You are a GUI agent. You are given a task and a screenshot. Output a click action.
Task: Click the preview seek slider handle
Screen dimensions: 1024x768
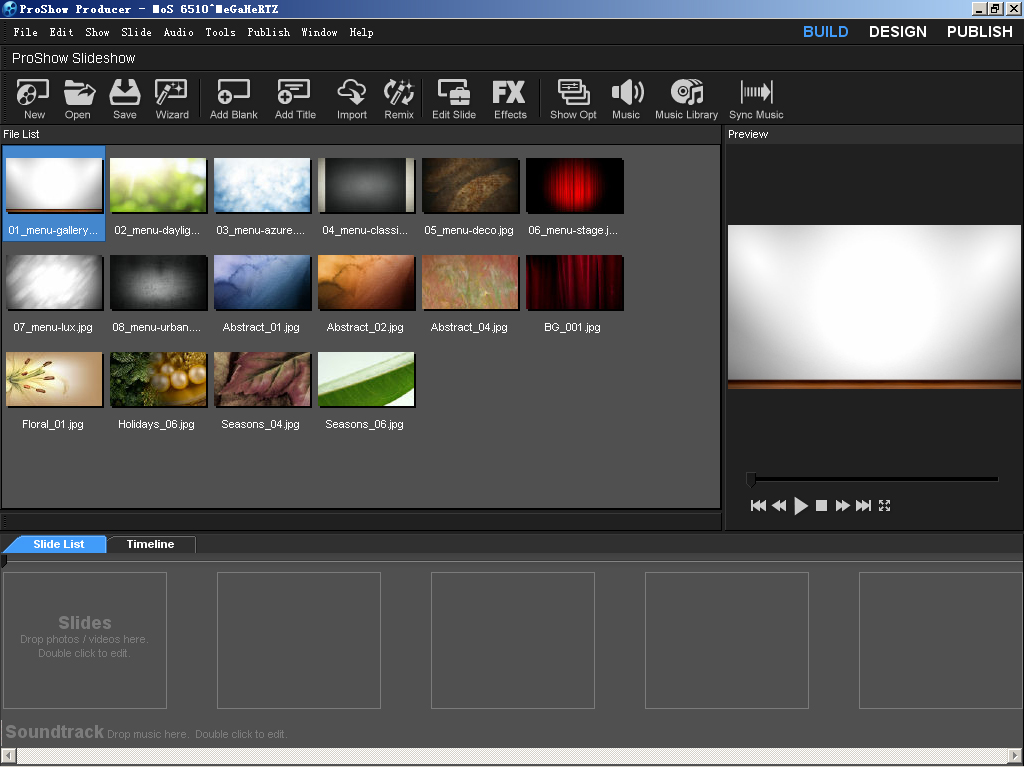click(x=751, y=480)
